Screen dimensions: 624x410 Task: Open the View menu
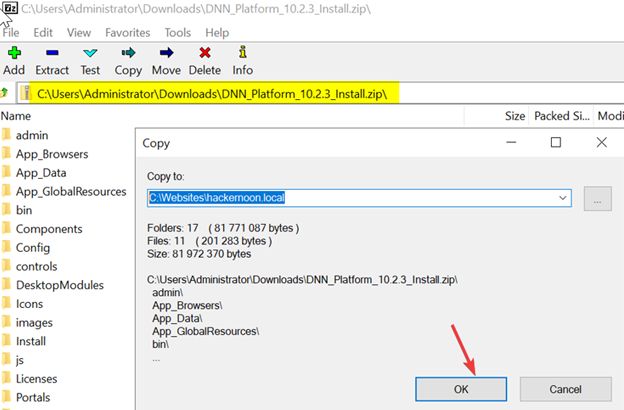pos(79,32)
